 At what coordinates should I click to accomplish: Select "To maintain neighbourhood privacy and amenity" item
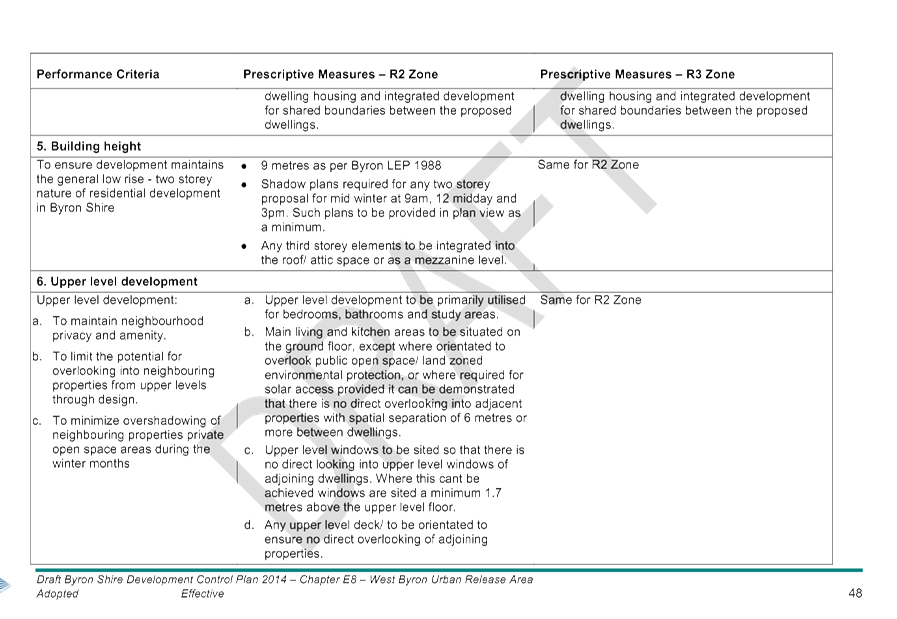[x=128, y=328]
